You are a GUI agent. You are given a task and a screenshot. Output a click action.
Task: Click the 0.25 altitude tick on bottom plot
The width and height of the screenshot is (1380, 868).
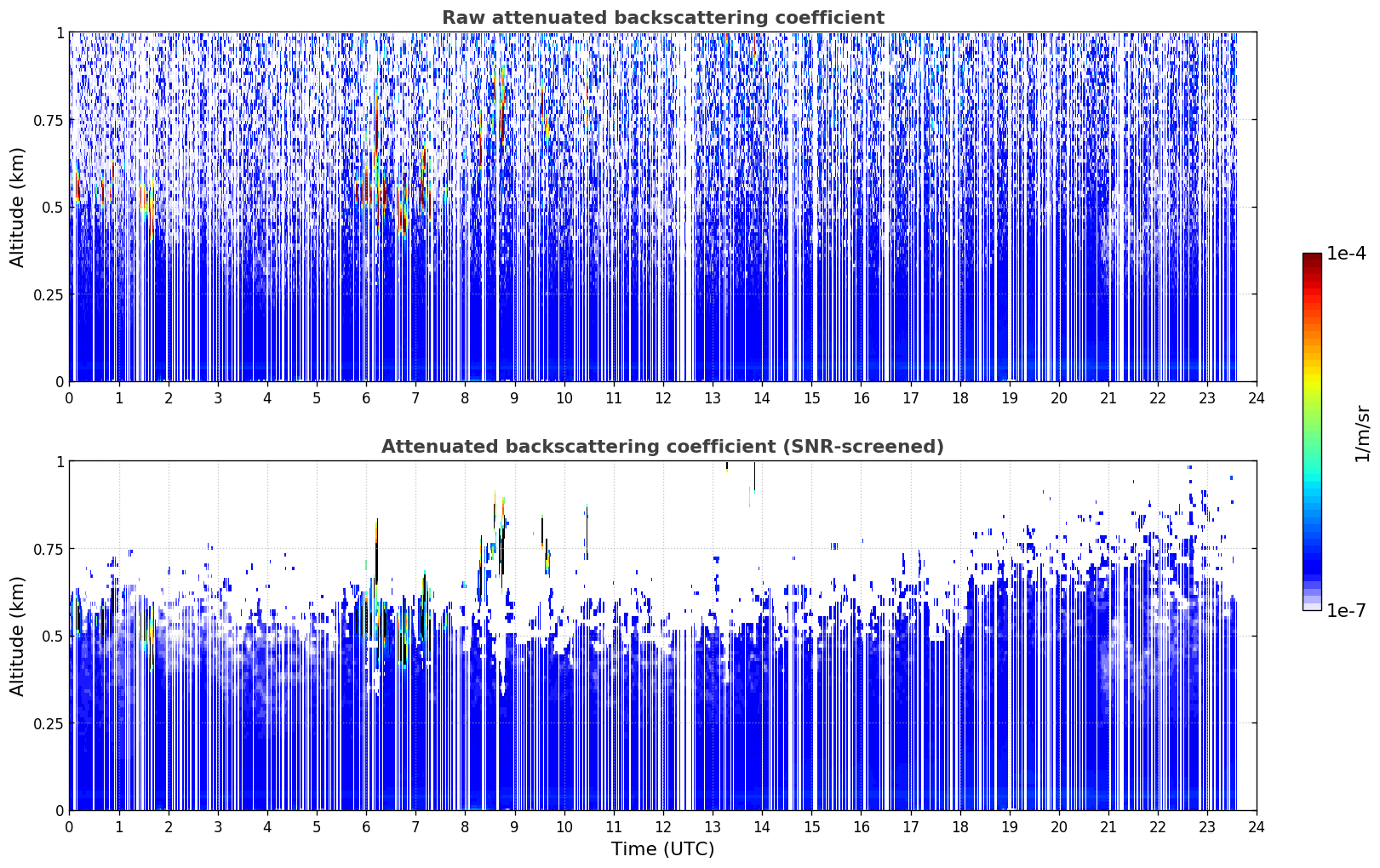coord(49,723)
